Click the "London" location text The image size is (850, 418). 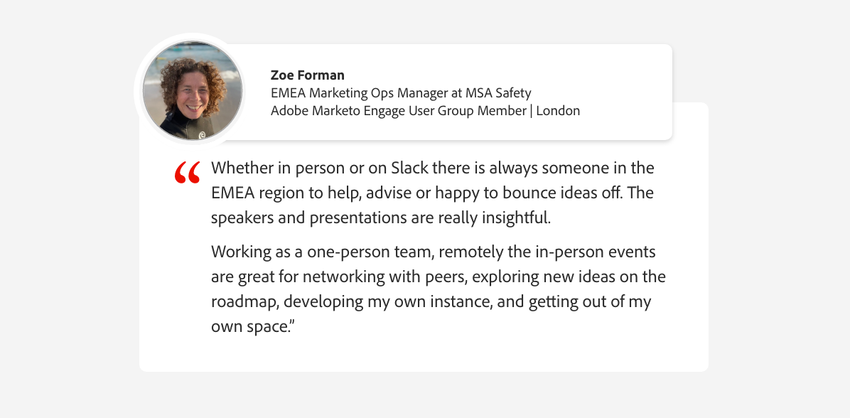[558, 111]
